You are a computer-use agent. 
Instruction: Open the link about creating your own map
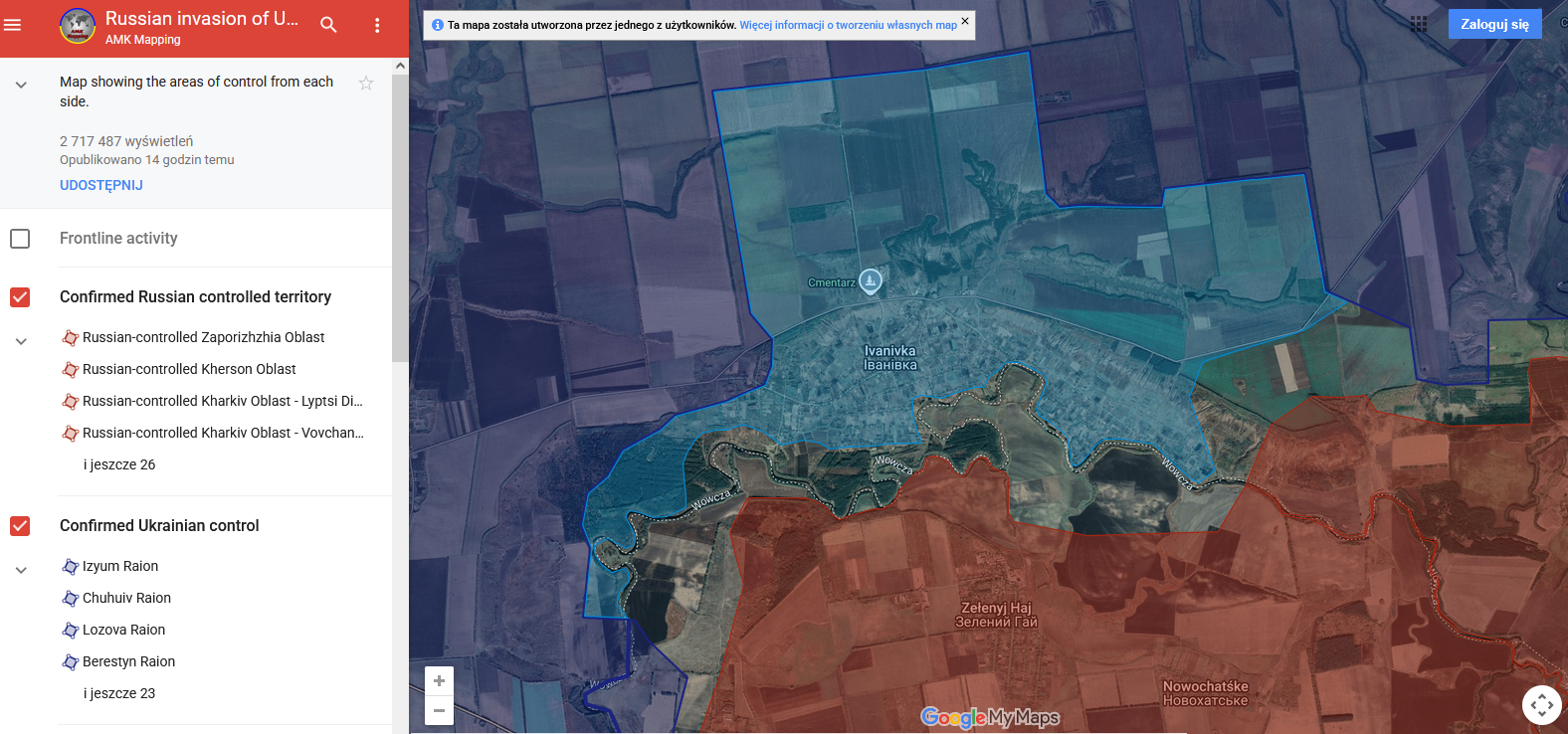(849, 25)
